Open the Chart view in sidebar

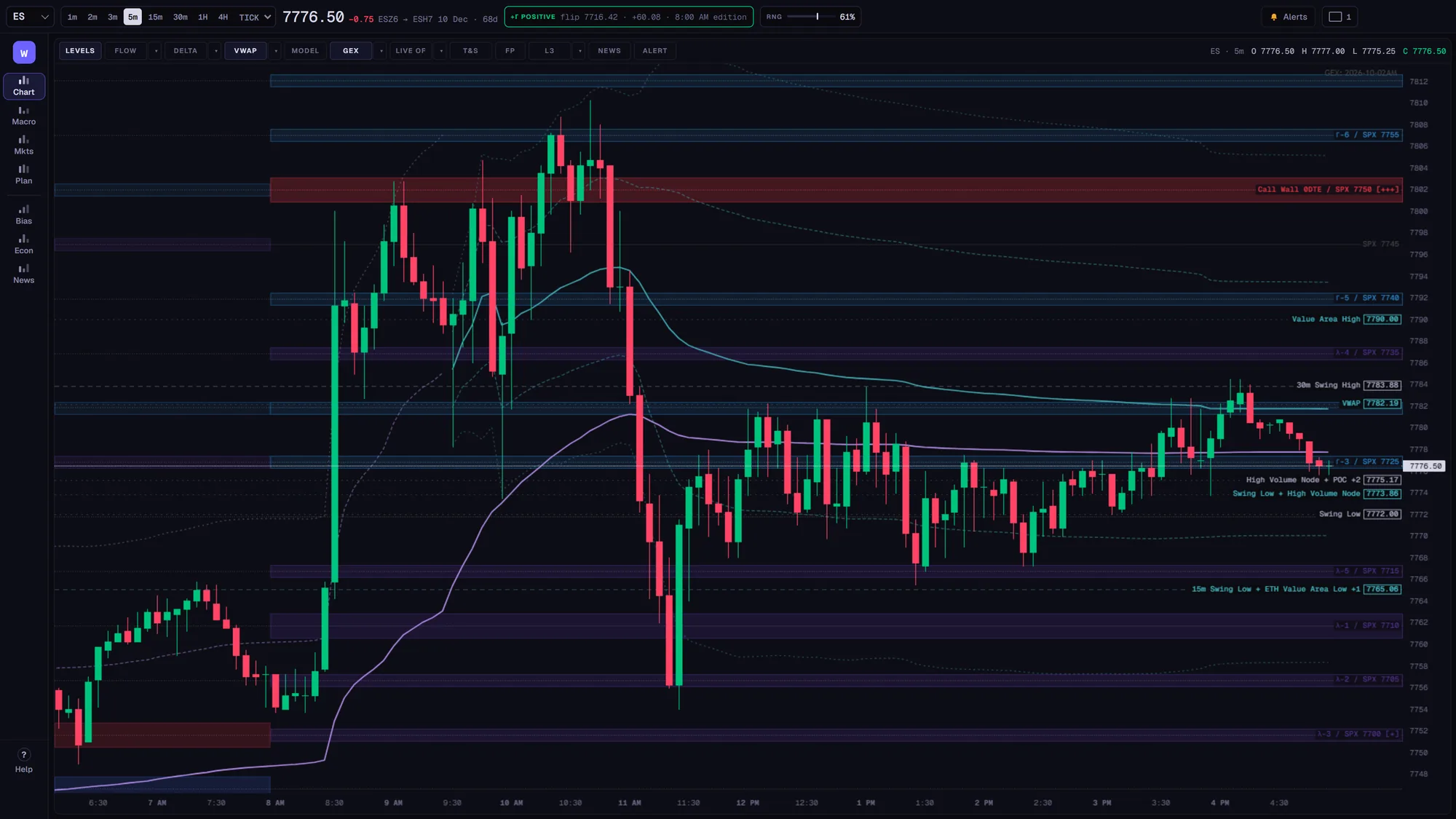click(24, 86)
